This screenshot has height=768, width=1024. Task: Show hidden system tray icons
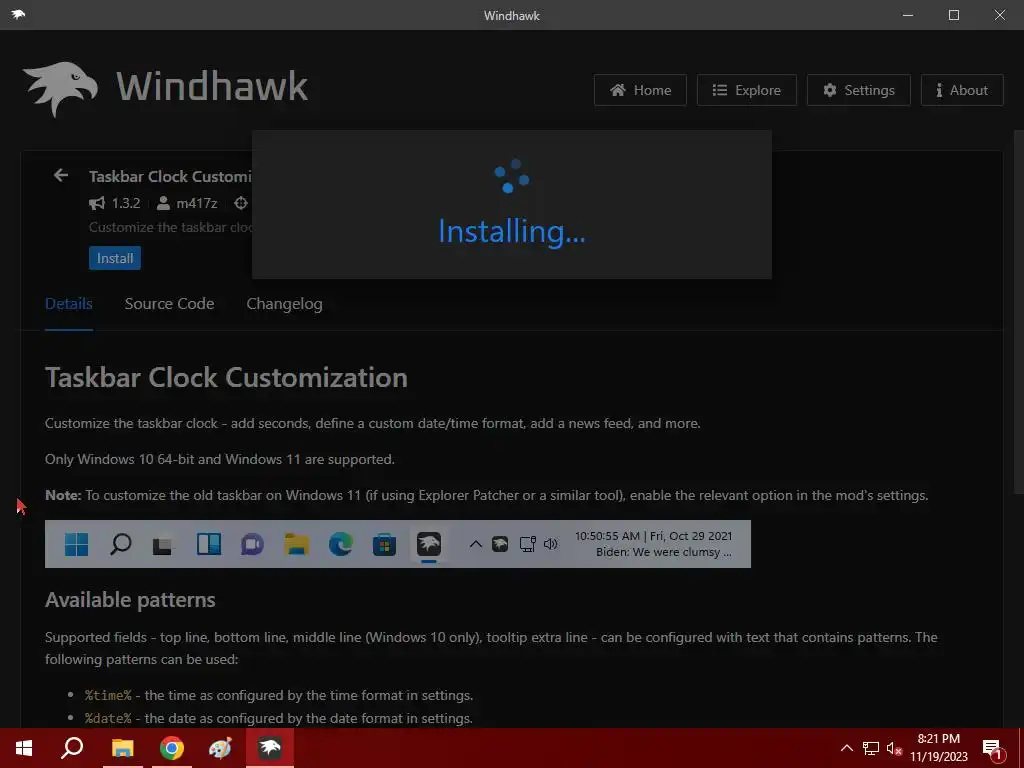(846, 748)
